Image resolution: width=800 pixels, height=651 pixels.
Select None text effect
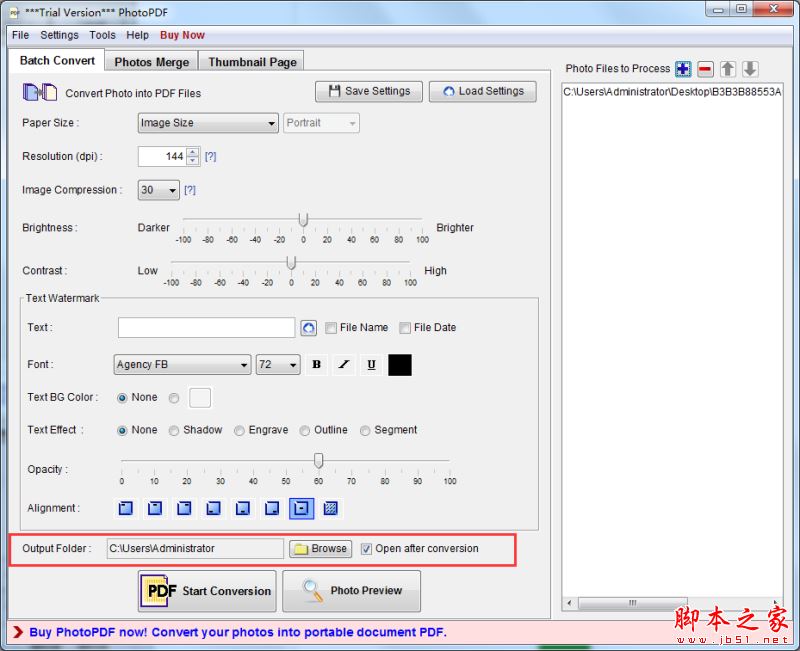point(122,431)
